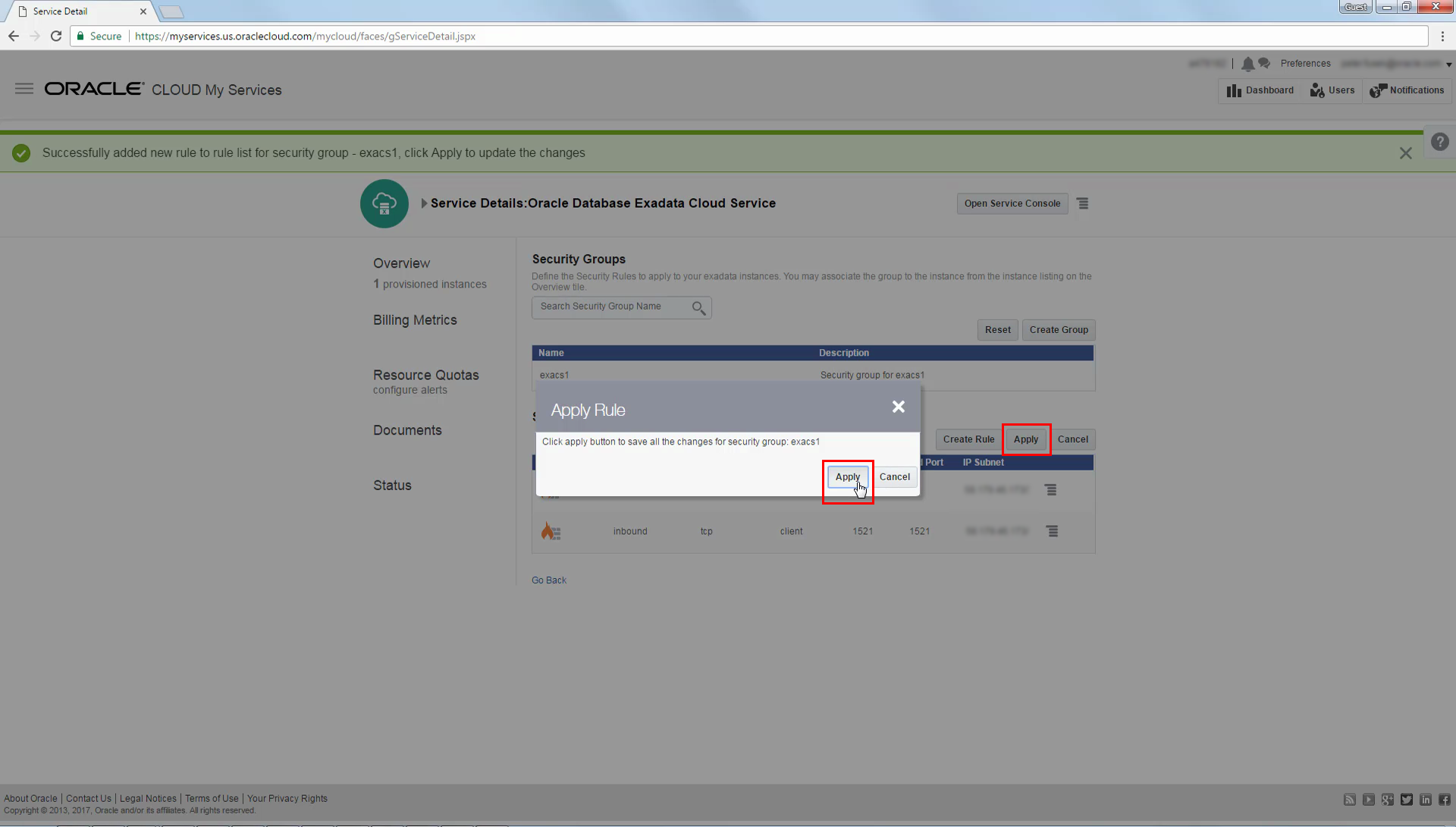The width and height of the screenshot is (1456, 827).
Task: Open a new browser tab
Action: click(171, 11)
